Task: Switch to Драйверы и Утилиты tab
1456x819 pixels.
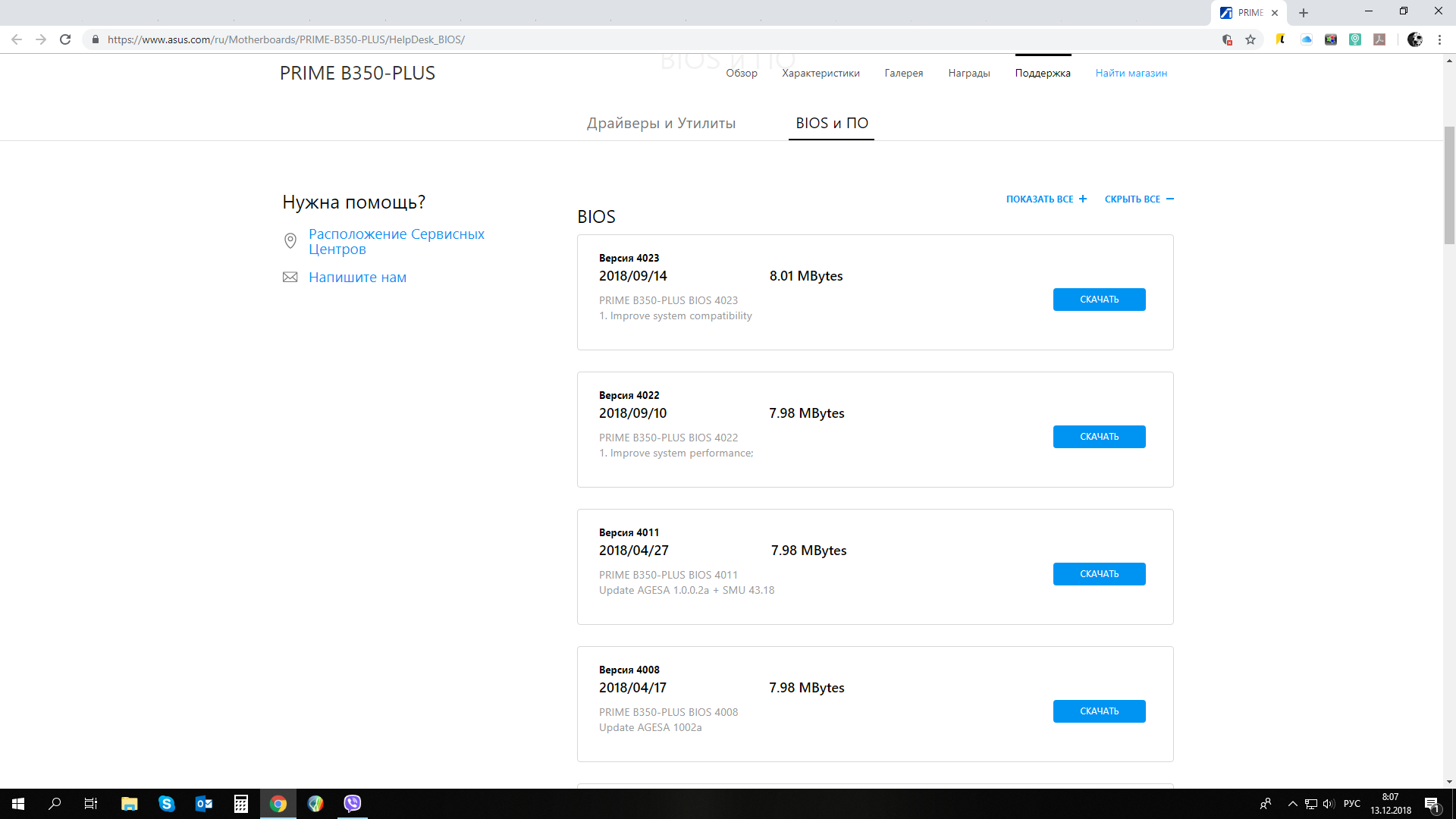Action: pos(661,123)
